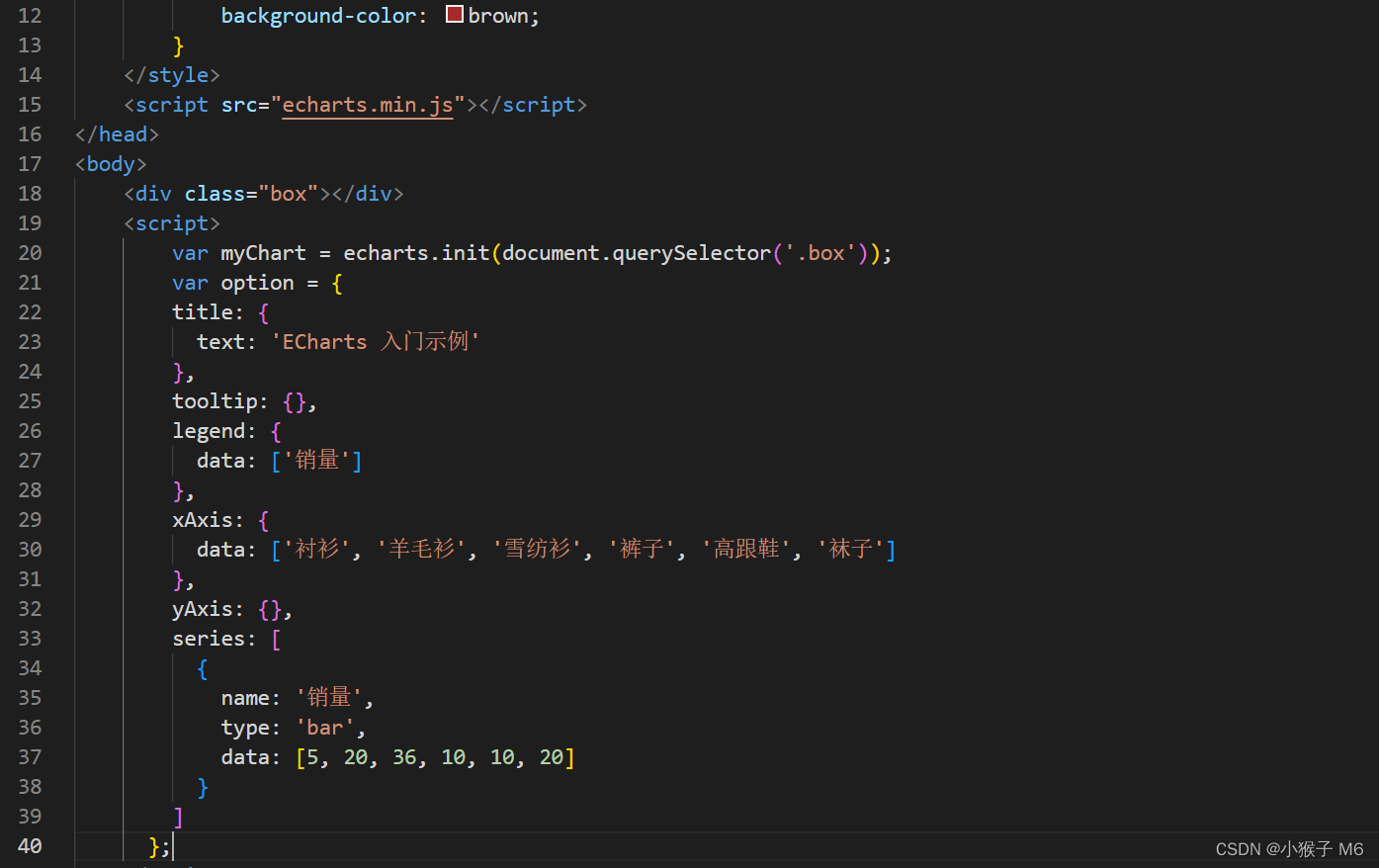The height and width of the screenshot is (868, 1379).
Task: Click line number 40 in the gutter
Action: click(x=30, y=846)
